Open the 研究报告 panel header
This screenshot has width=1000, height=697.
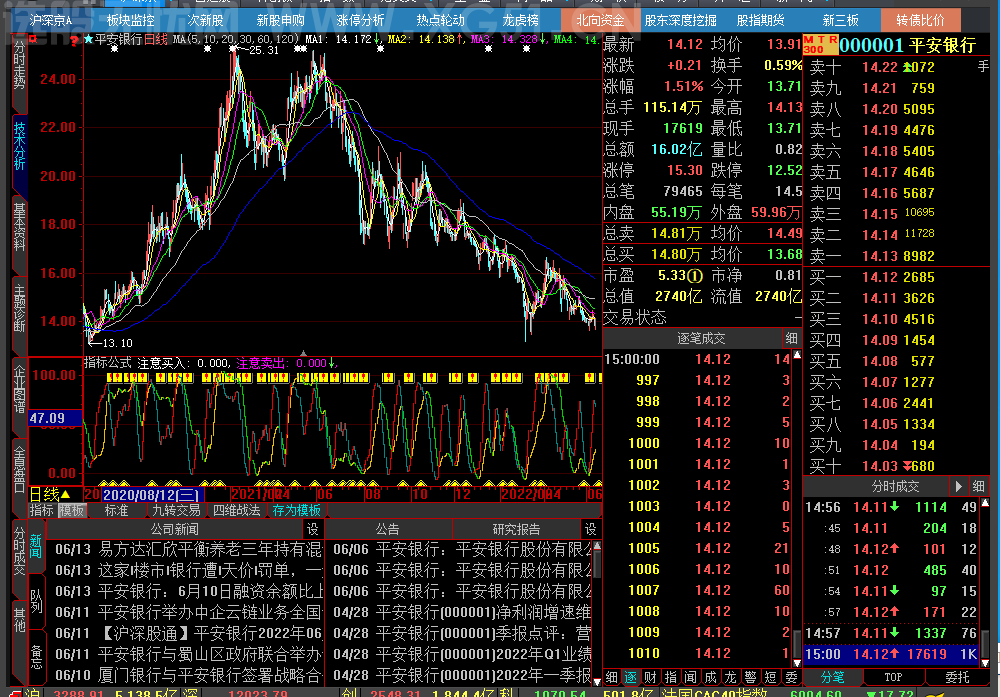[517, 529]
